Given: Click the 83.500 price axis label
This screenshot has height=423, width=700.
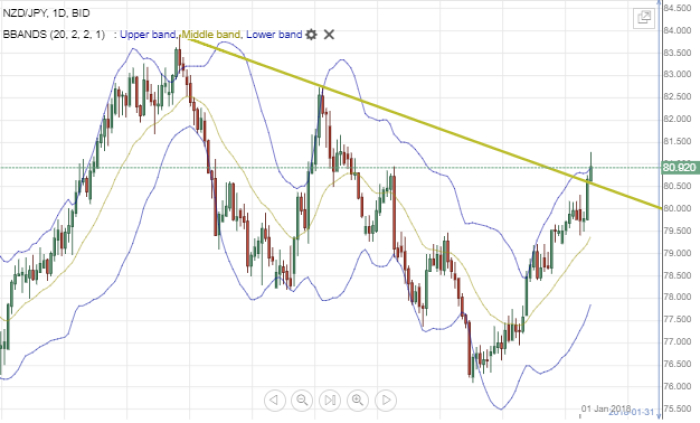Looking at the screenshot, I should (677, 53).
